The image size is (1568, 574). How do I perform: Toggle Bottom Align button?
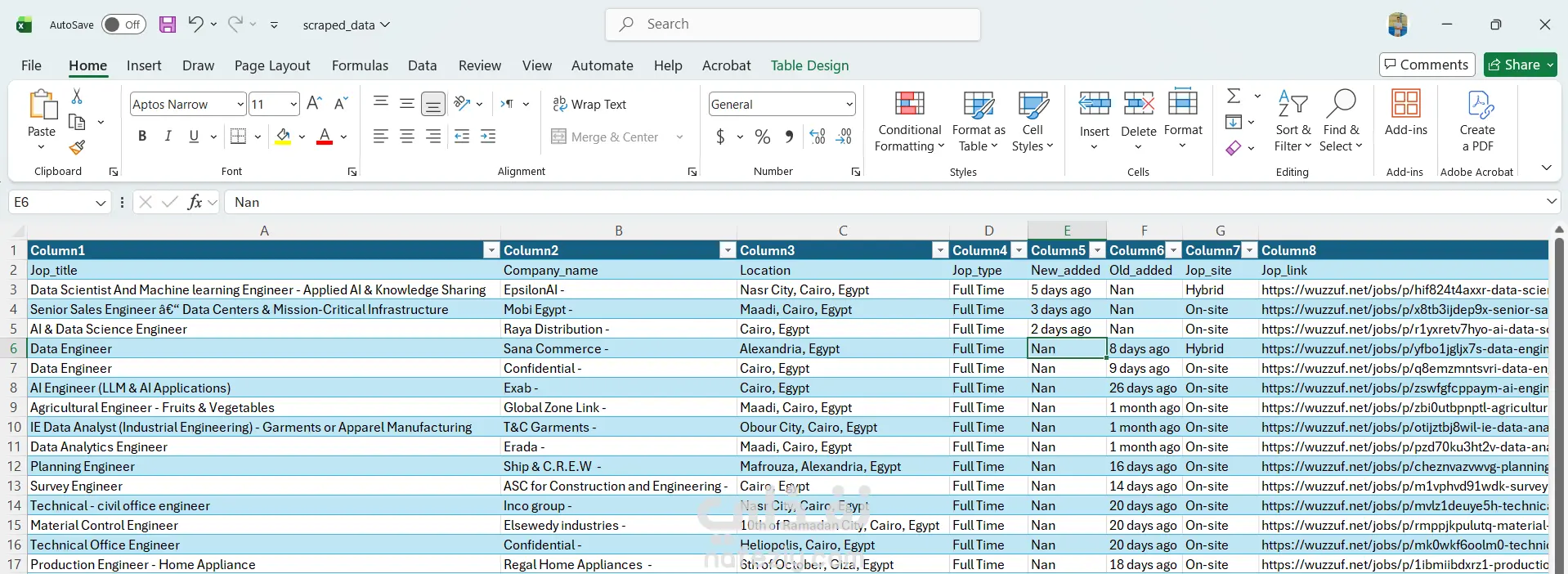click(x=433, y=104)
